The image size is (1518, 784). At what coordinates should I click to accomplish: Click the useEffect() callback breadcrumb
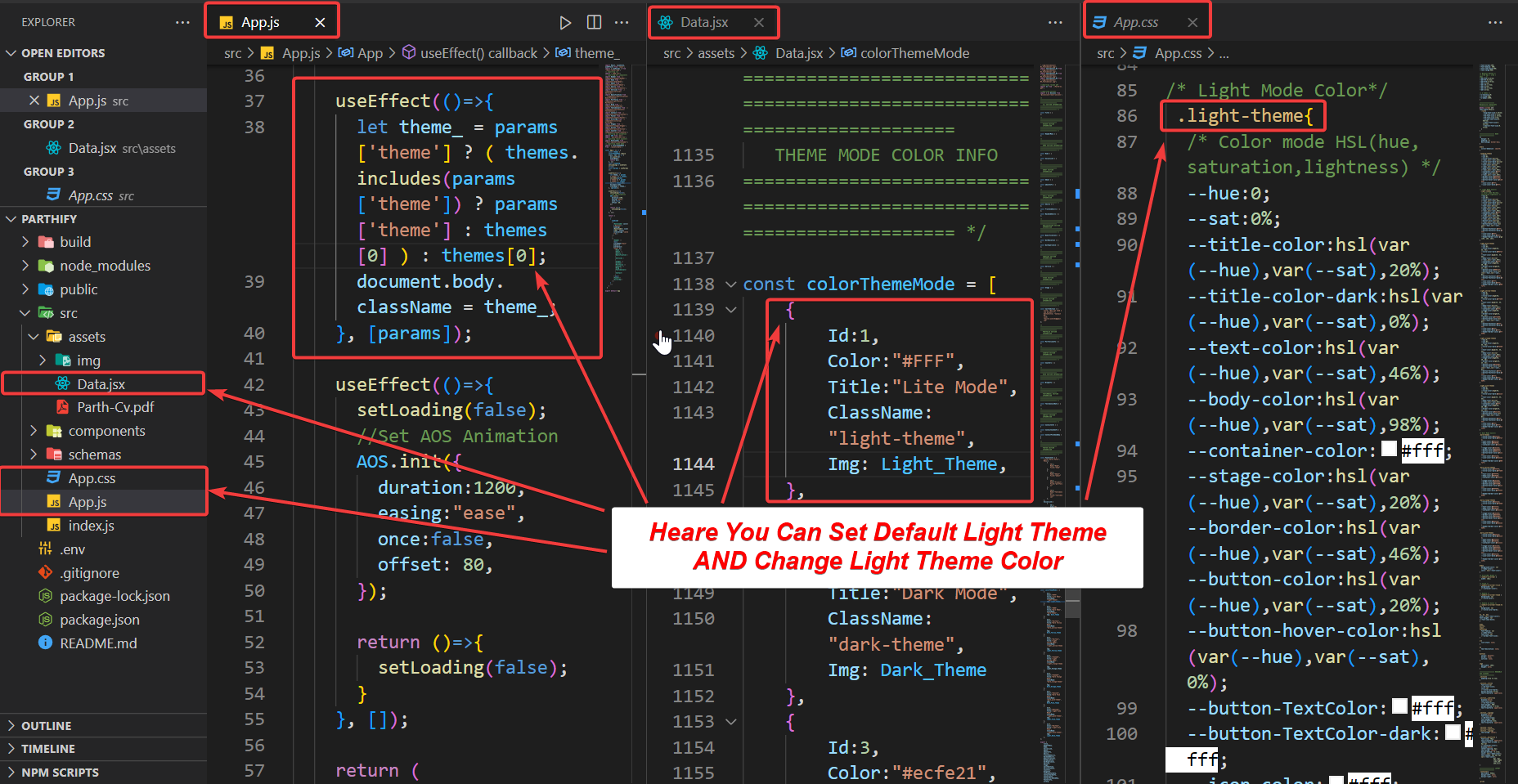[478, 52]
